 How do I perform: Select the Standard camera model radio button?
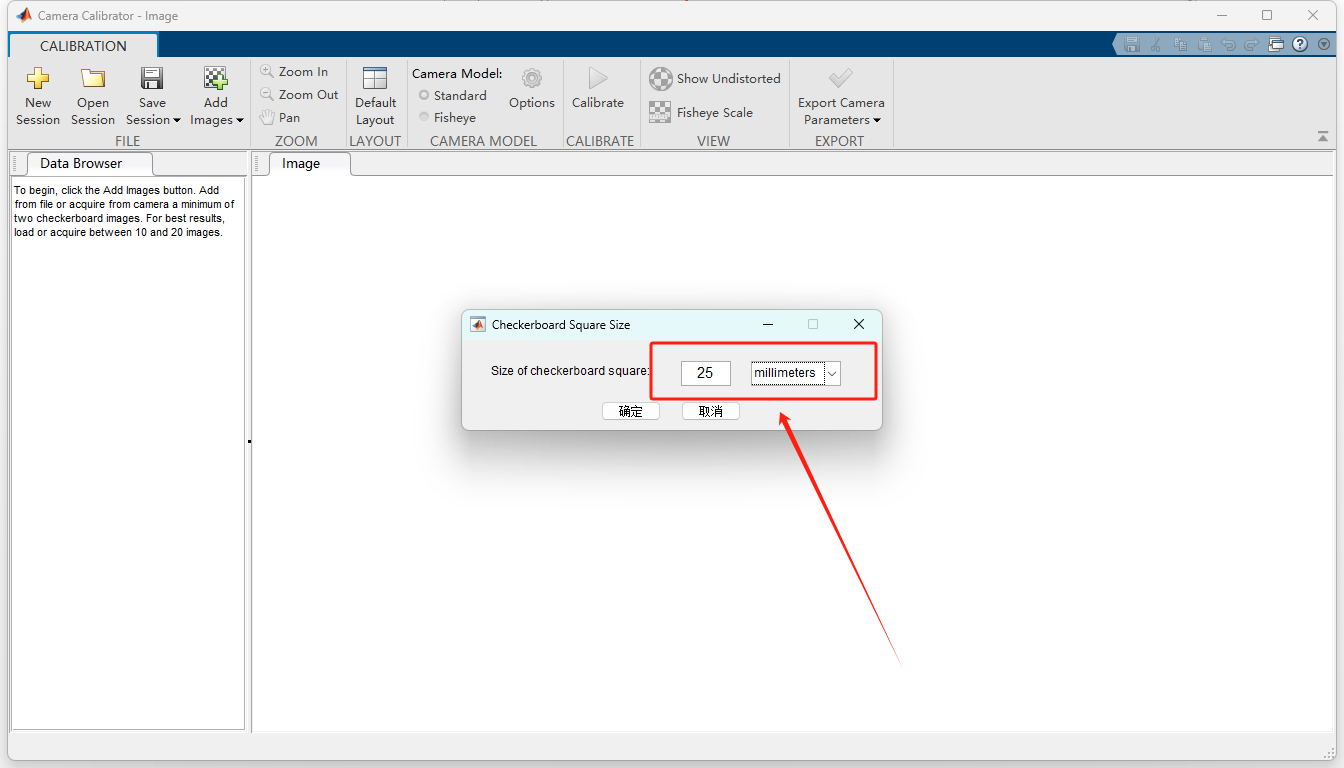tap(424, 96)
